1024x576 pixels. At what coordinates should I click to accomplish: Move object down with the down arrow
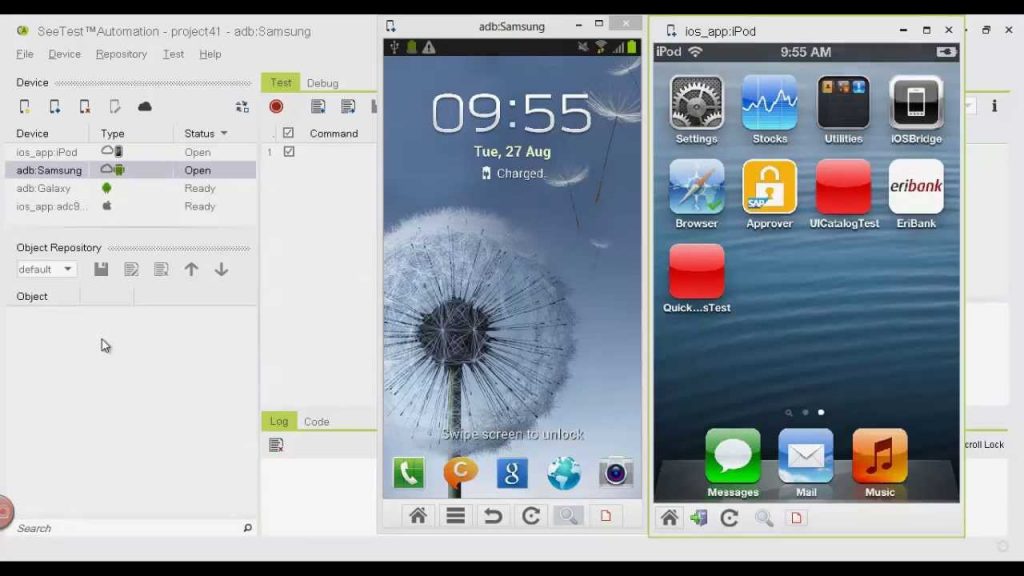pos(221,269)
